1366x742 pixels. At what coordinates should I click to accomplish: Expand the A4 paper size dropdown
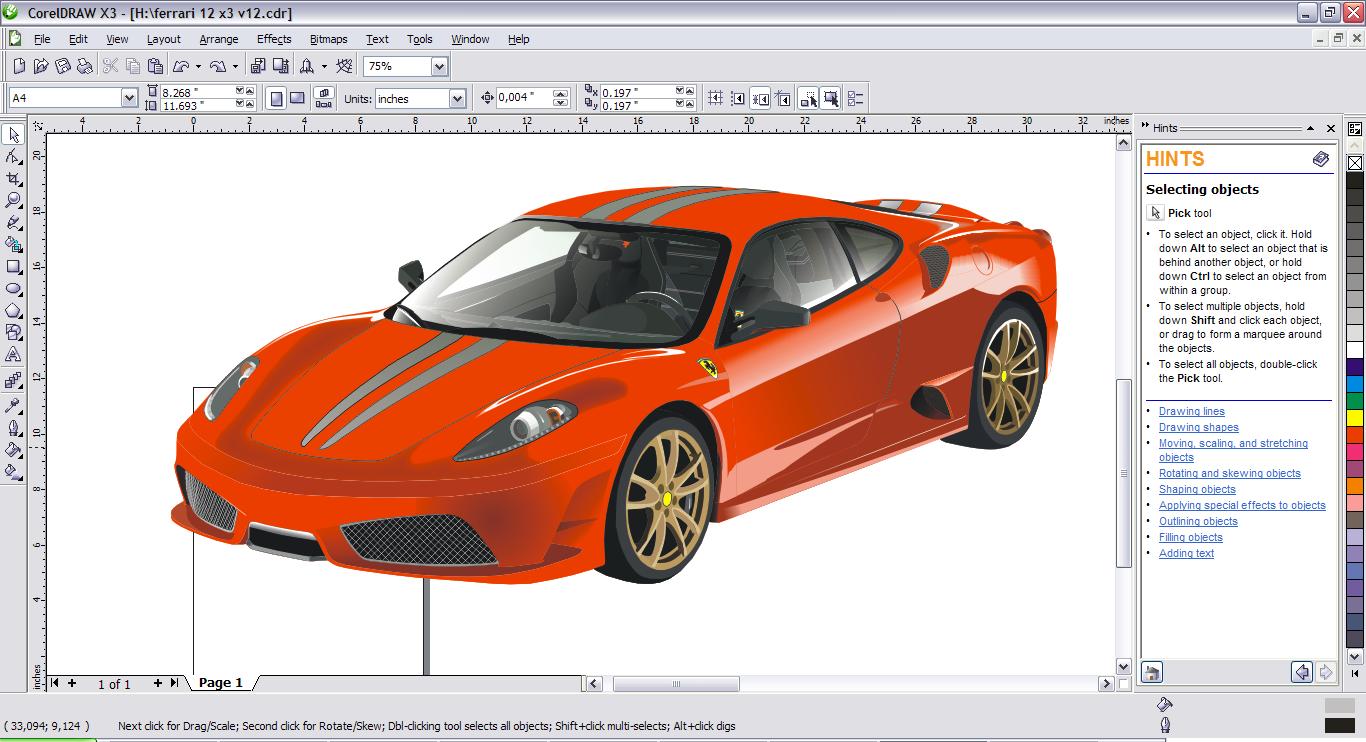pos(129,98)
